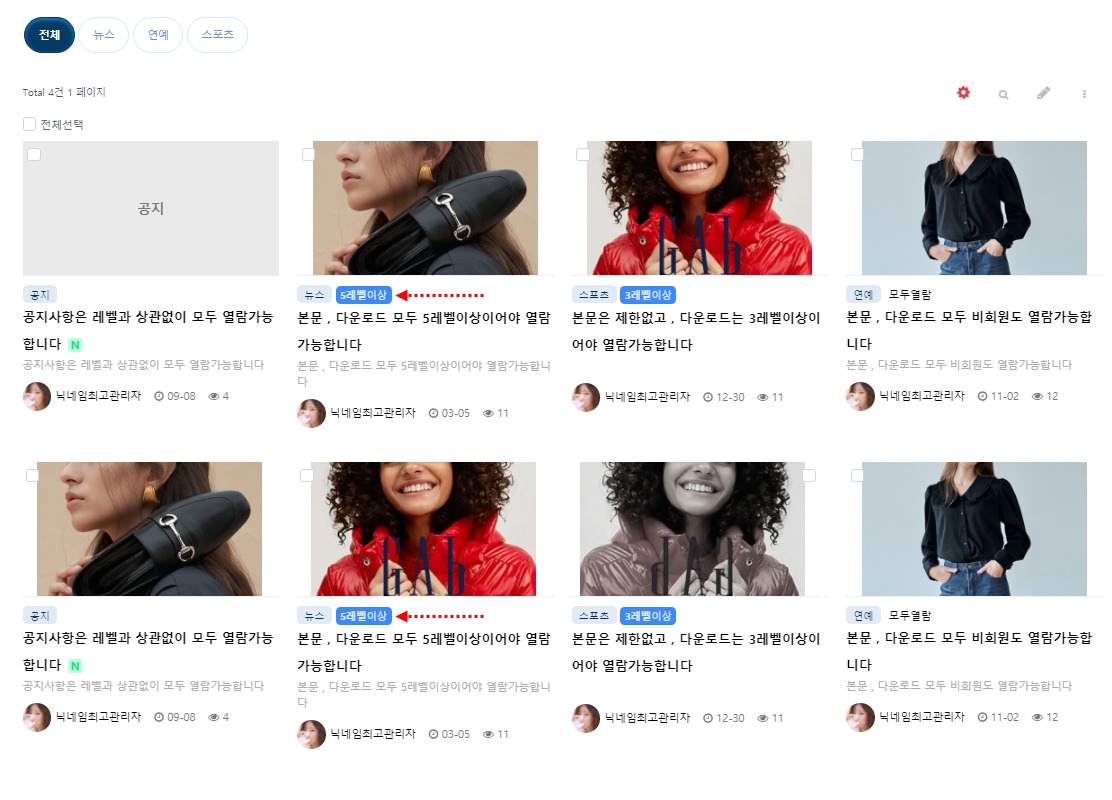Viewport: 1112px width, 800px height.
Task: Click green N badge in bottom-row 공지 title
Action: [x=75, y=666]
